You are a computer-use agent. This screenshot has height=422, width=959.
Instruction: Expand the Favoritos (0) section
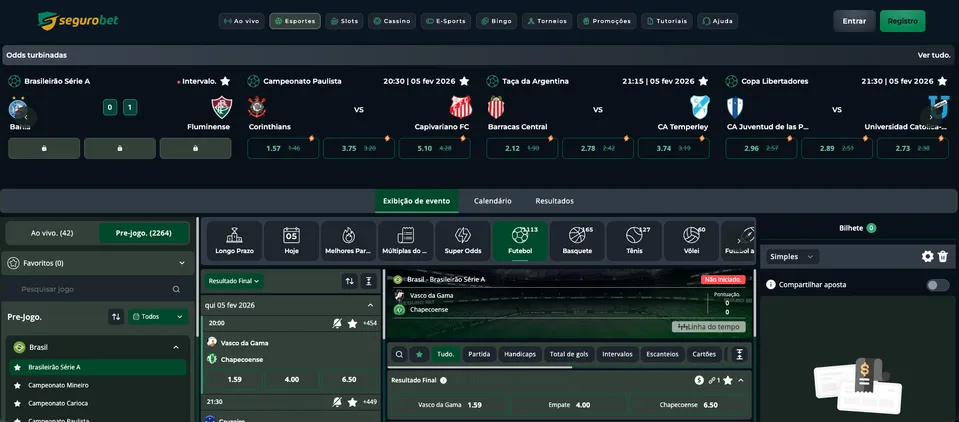point(98,263)
